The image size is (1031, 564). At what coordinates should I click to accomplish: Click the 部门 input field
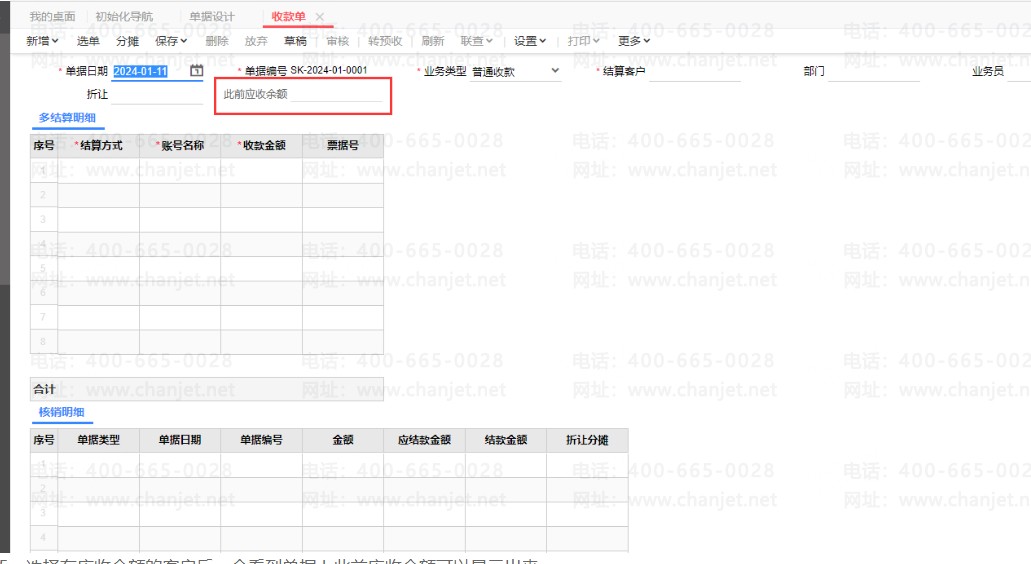point(873,71)
